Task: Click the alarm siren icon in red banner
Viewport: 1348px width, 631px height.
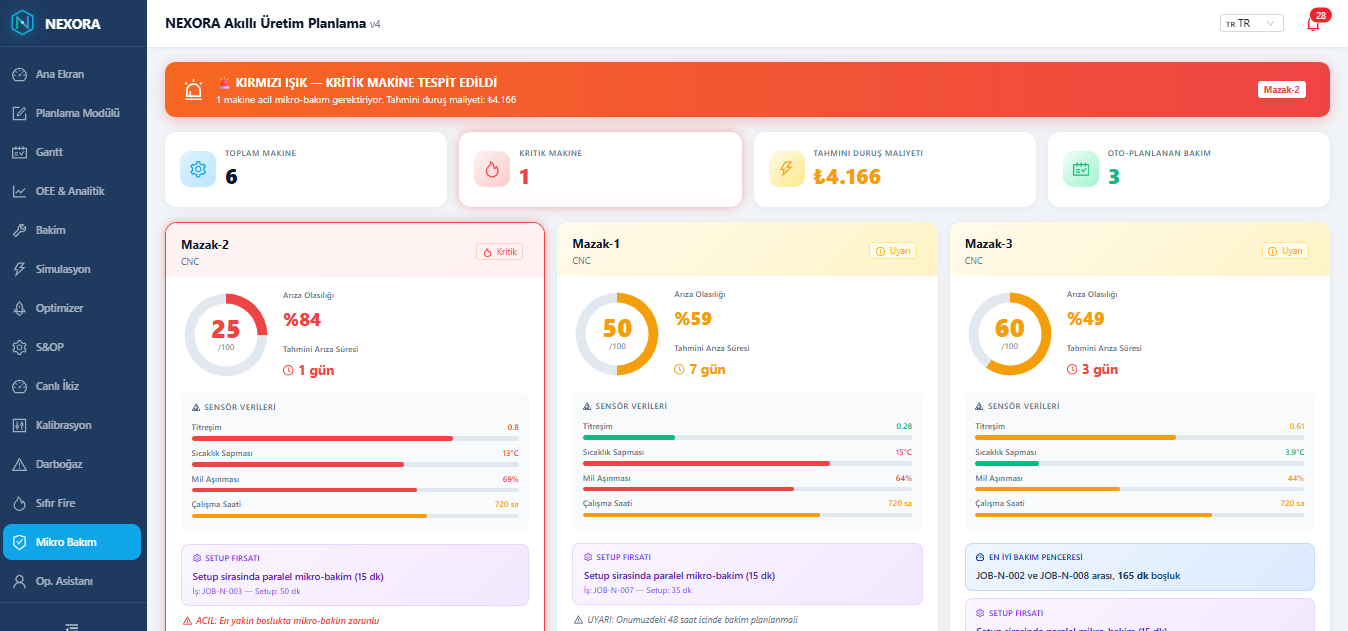Action: coord(194,90)
